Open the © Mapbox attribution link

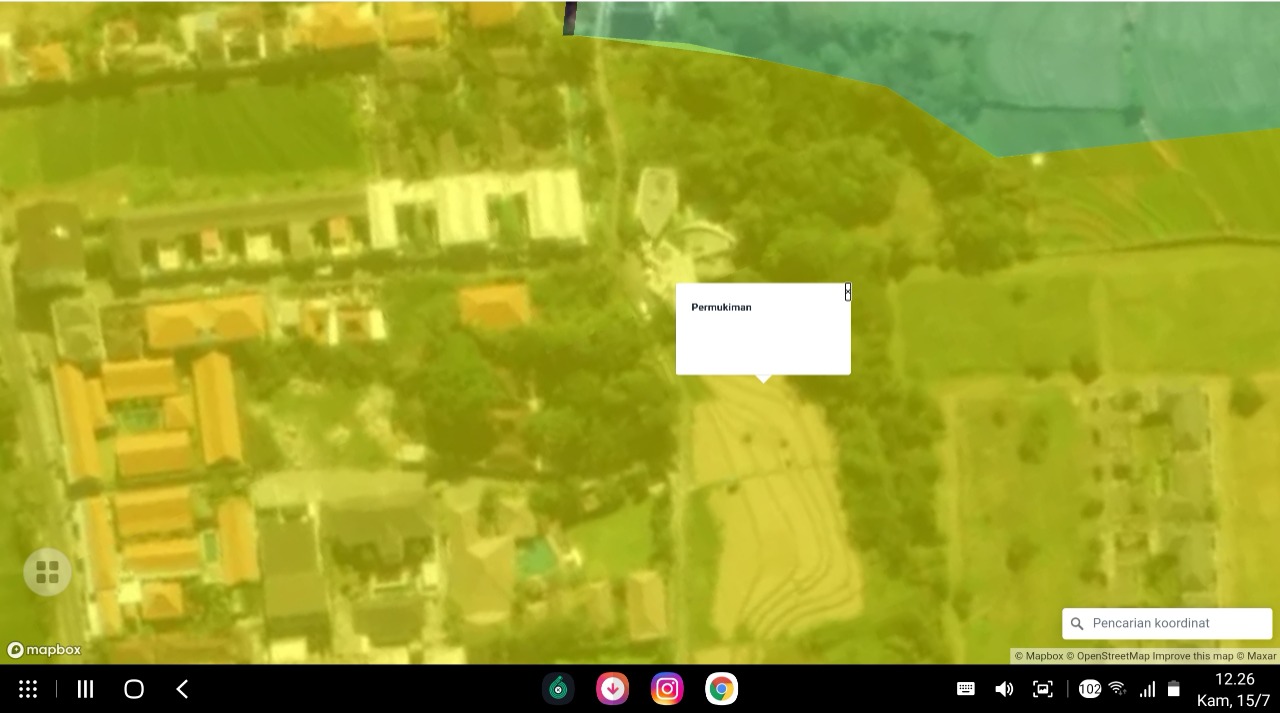click(1039, 656)
